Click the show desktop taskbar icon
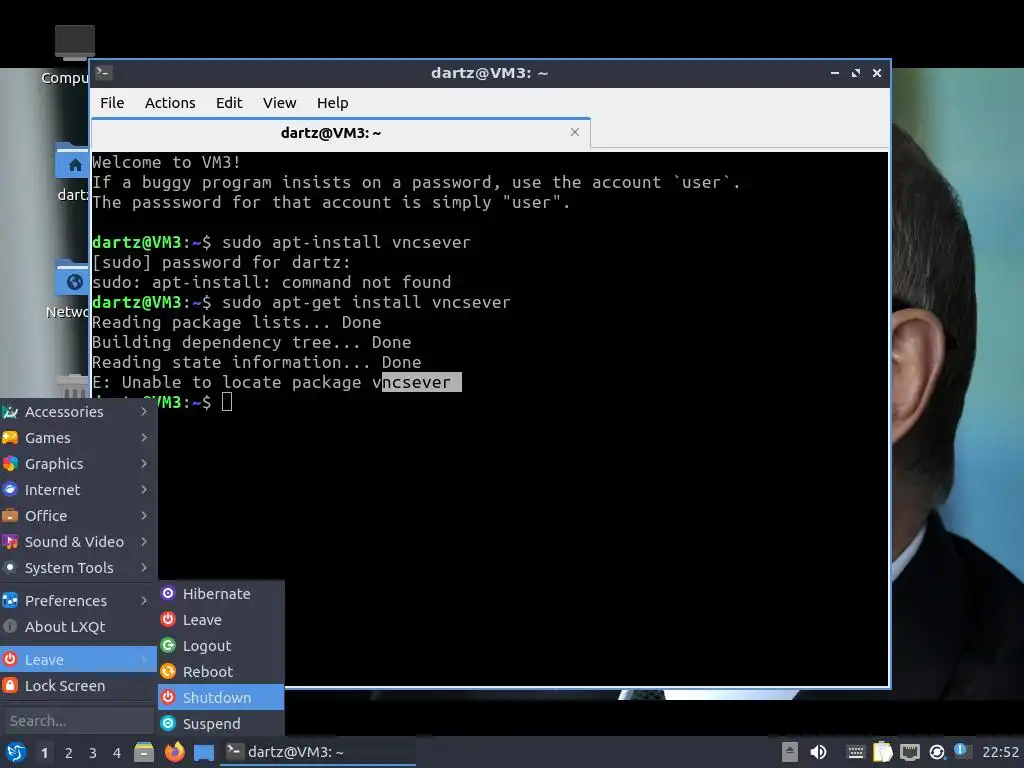Image resolution: width=1024 pixels, height=768 pixels. tap(204, 752)
